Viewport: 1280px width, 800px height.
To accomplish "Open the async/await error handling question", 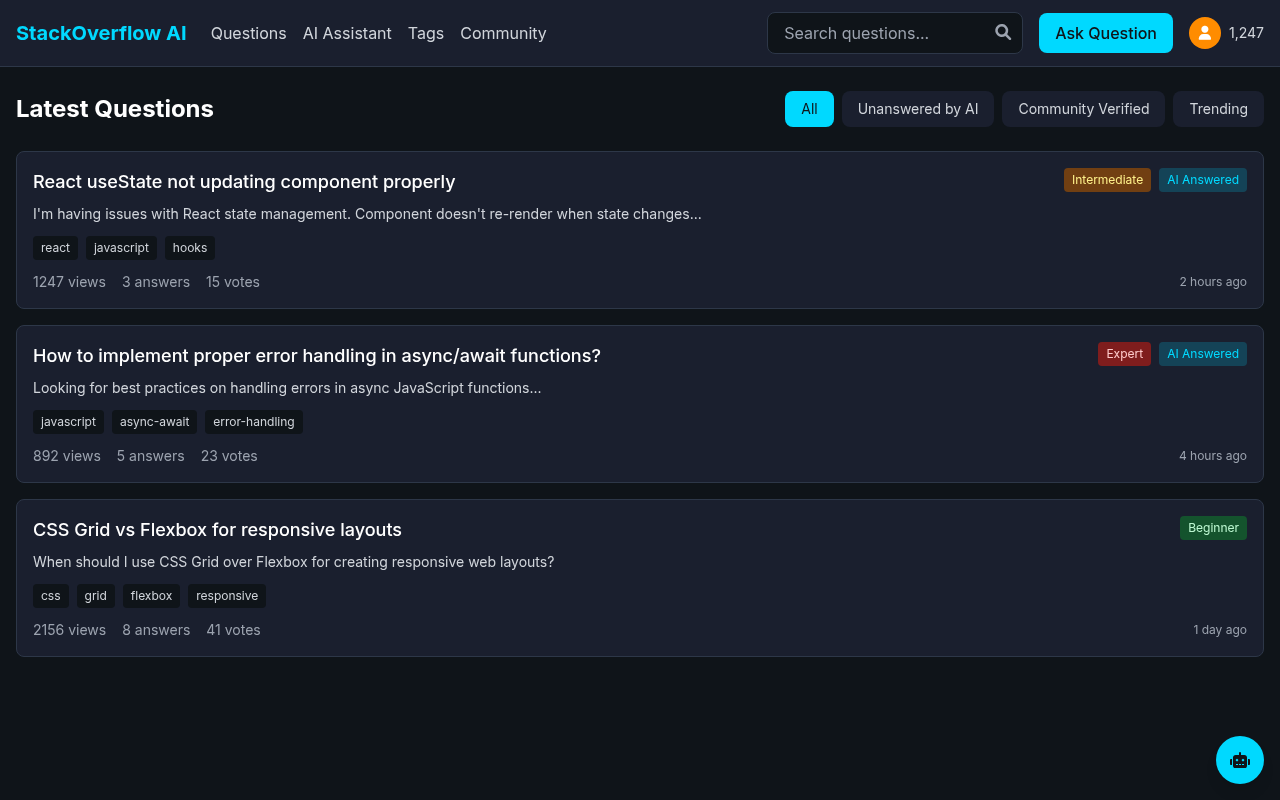I will tap(317, 355).
